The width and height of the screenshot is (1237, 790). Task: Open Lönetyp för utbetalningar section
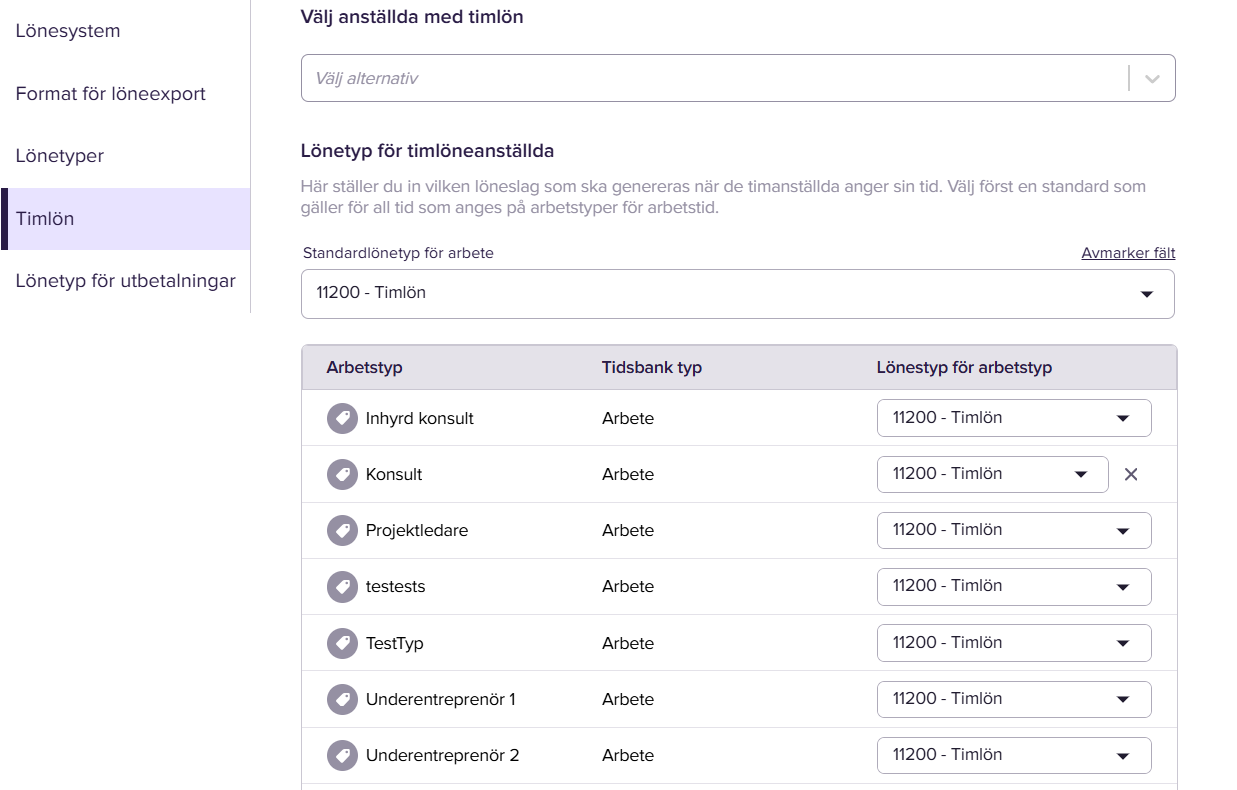click(x=126, y=281)
